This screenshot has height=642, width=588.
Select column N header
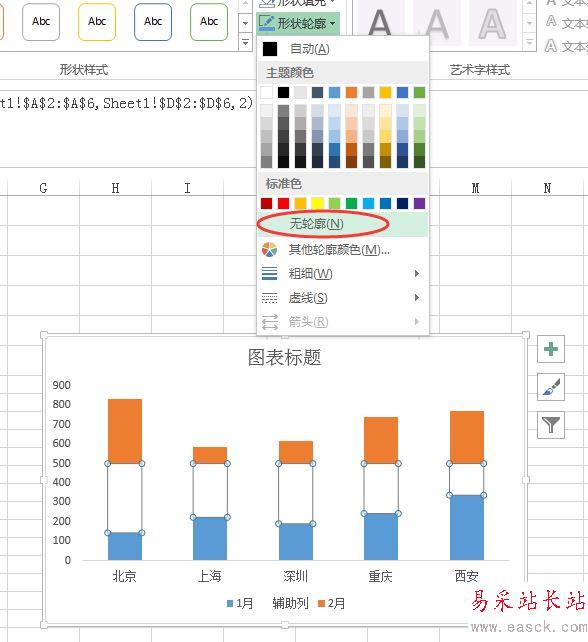547,188
